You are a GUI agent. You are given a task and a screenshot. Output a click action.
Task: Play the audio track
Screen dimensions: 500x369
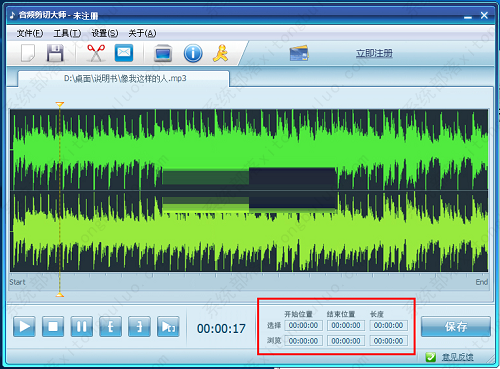pyautogui.click(x=24, y=327)
